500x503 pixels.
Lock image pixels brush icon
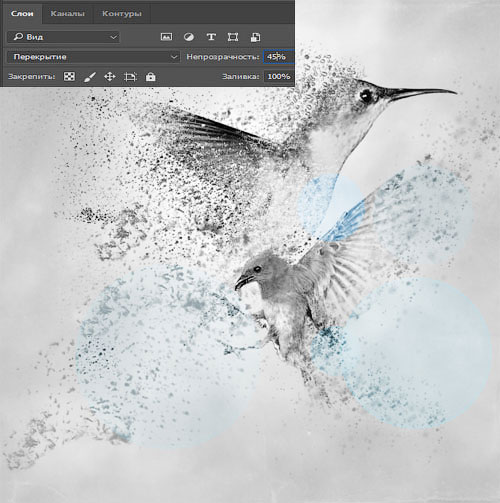click(x=89, y=77)
